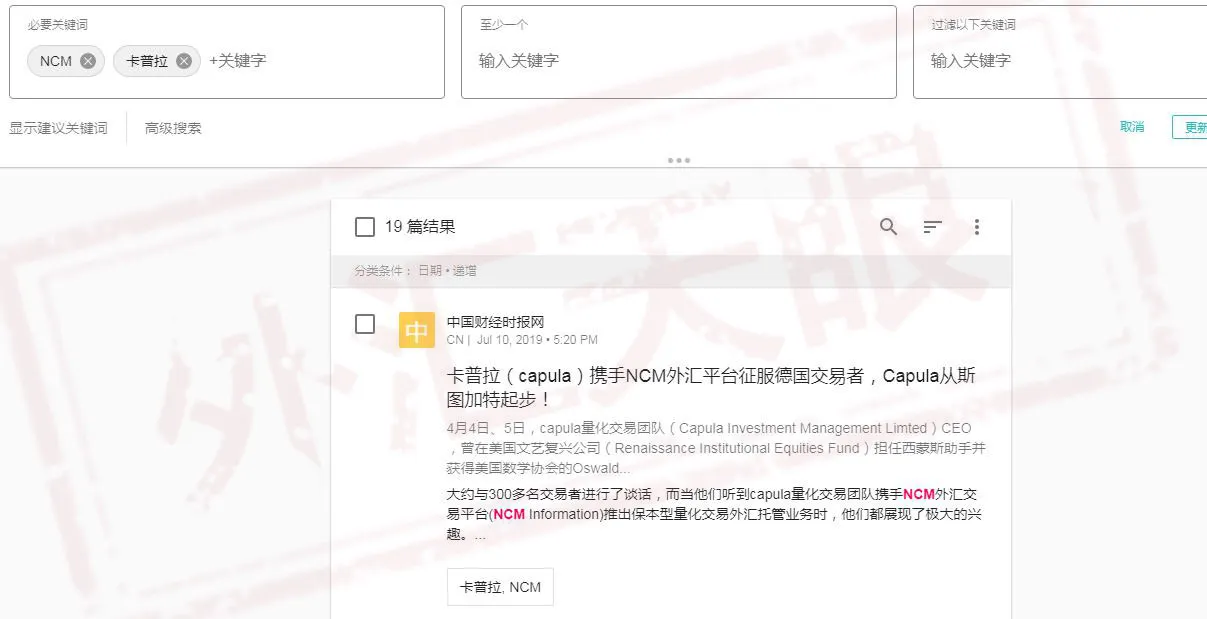Tick the checkbox for 中国财经时报网 article
The height and width of the screenshot is (619, 1207).
pyautogui.click(x=365, y=324)
